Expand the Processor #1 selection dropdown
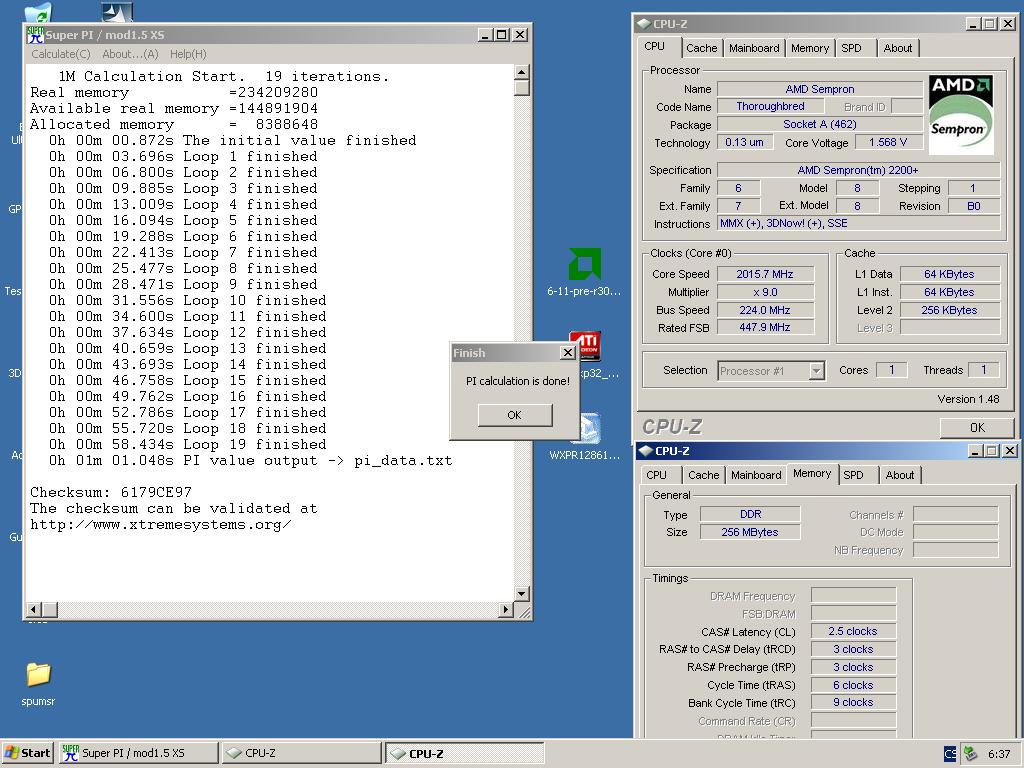Image resolution: width=1024 pixels, height=768 pixels. (816, 371)
